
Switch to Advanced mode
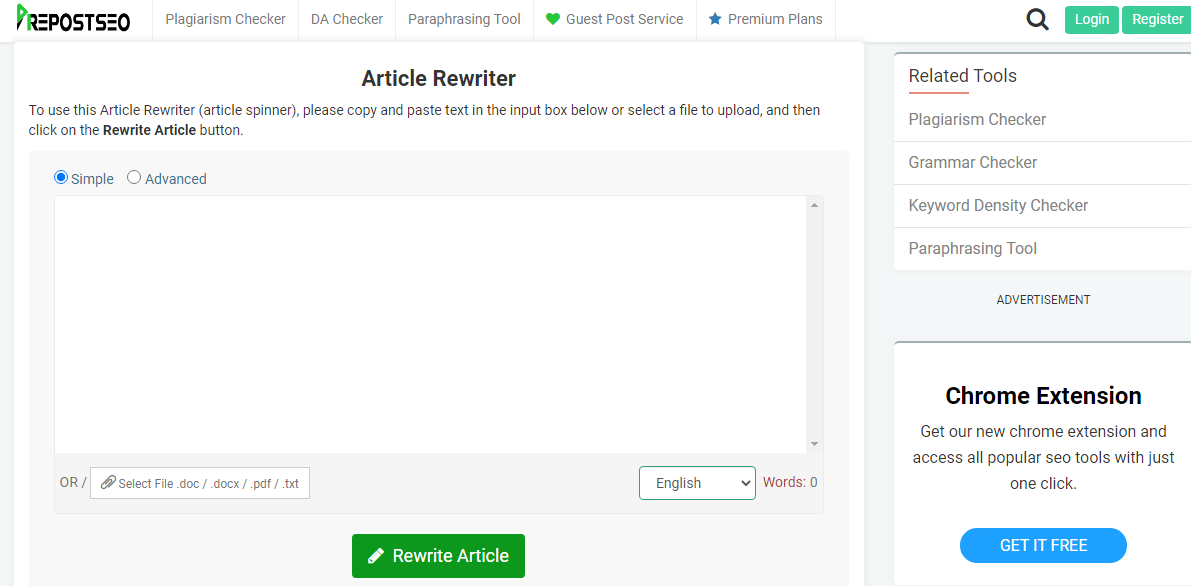tap(134, 177)
